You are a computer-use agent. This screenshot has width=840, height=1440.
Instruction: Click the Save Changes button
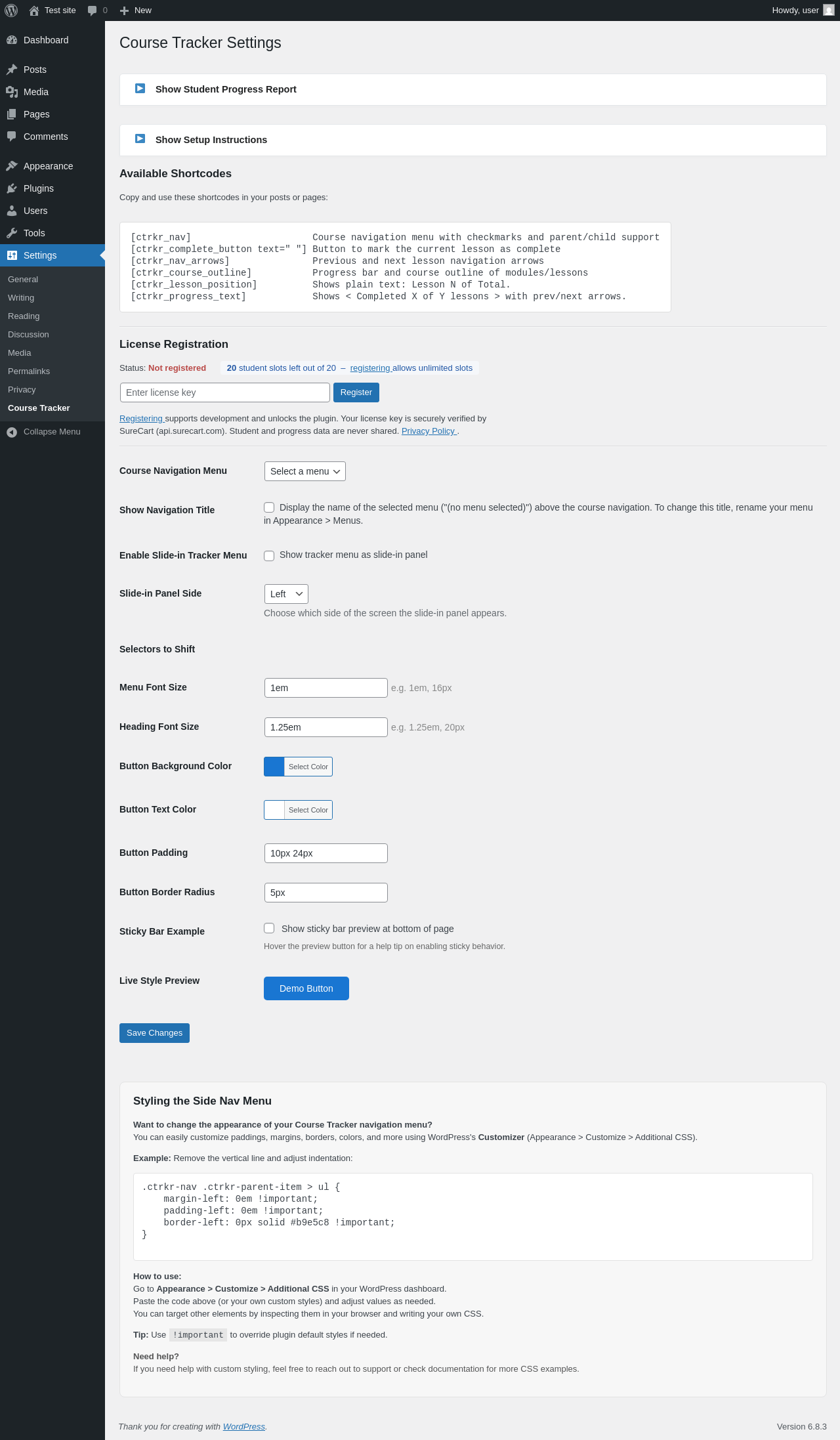(154, 1033)
